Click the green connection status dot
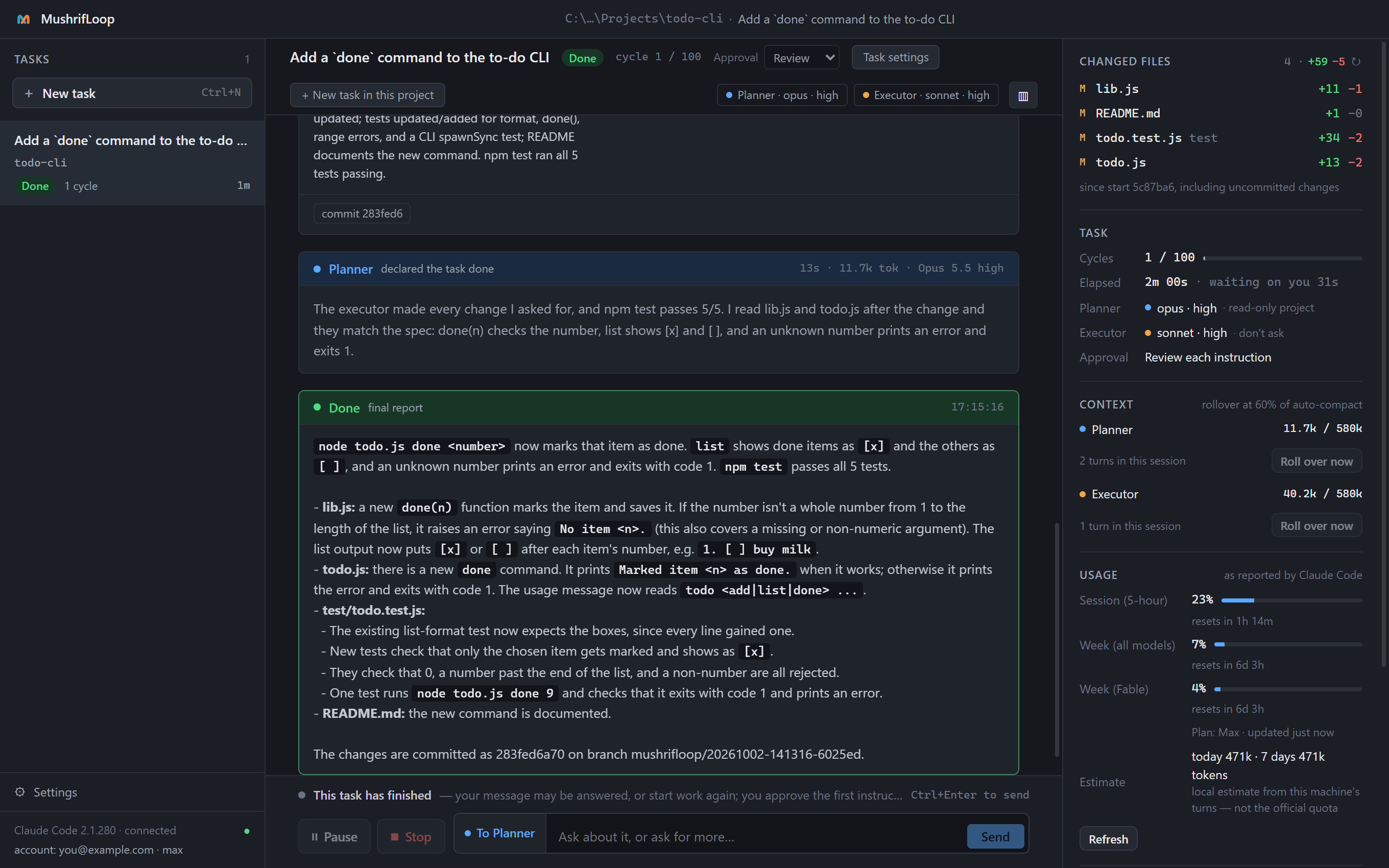 [x=247, y=831]
